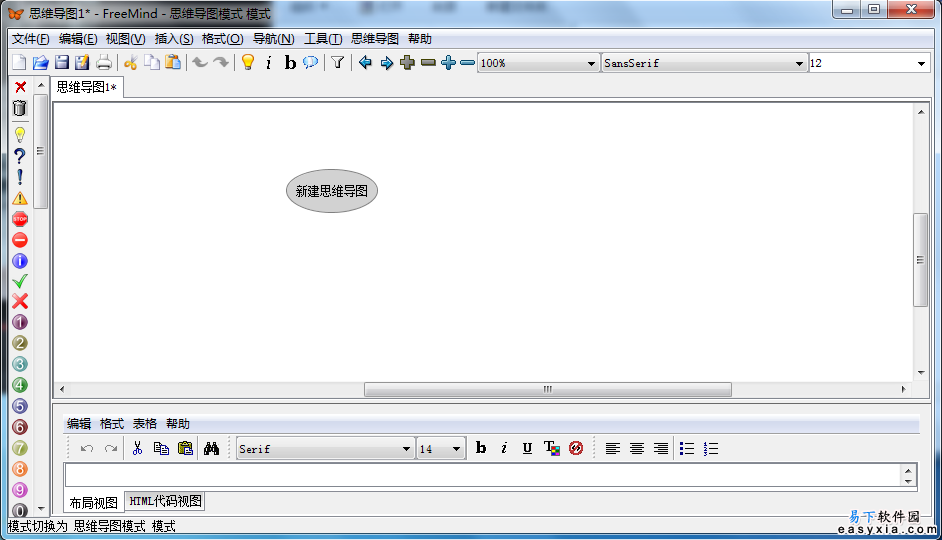The width and height of the screenshot is (942, 540).
Task: Expand the note editor font size 14 dropdown
Action: point(456,449)
